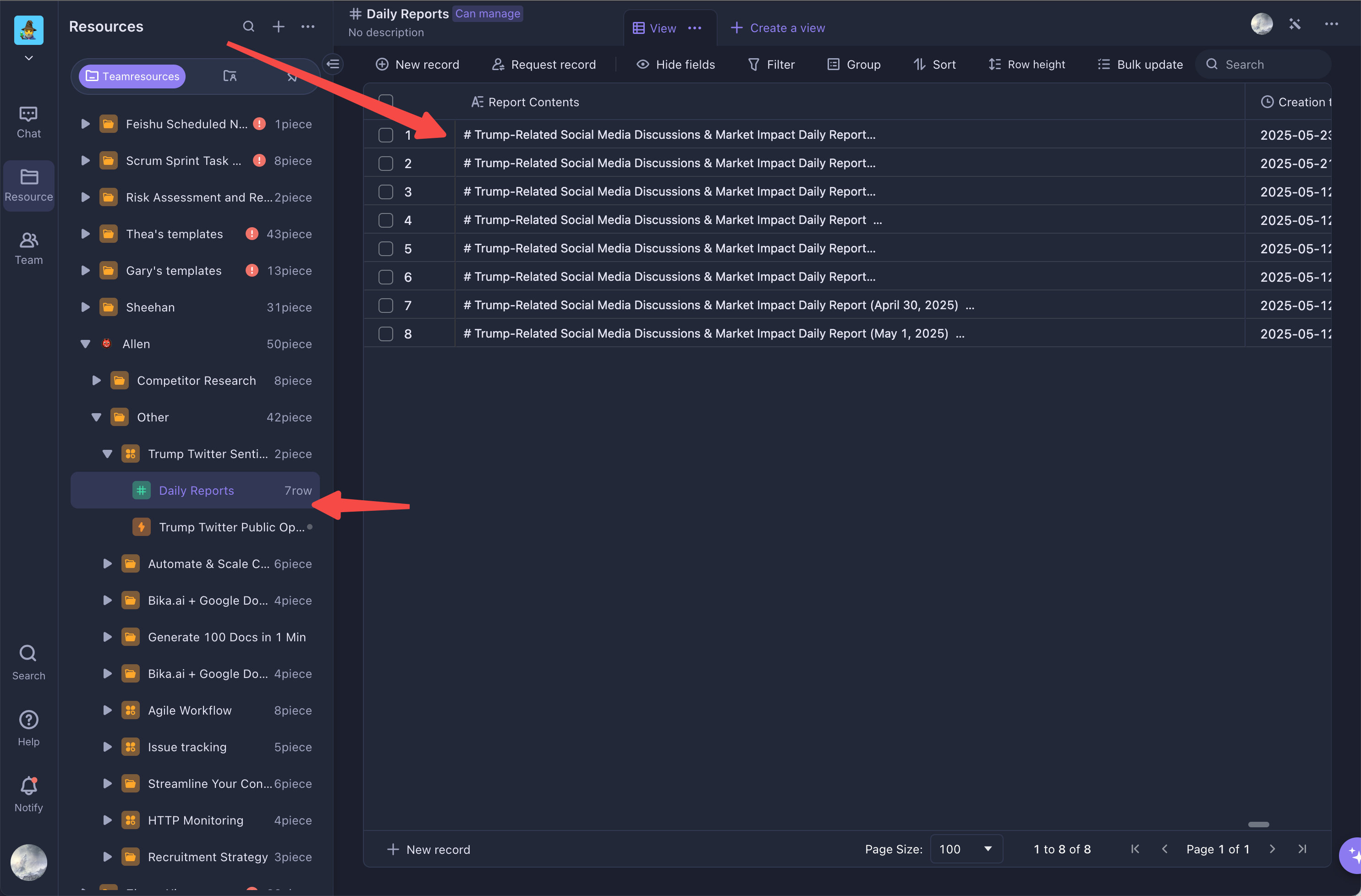Expand the Sheehan folder
The width and height of the screenshot is (1361, 896).
[x=85, y=307]
